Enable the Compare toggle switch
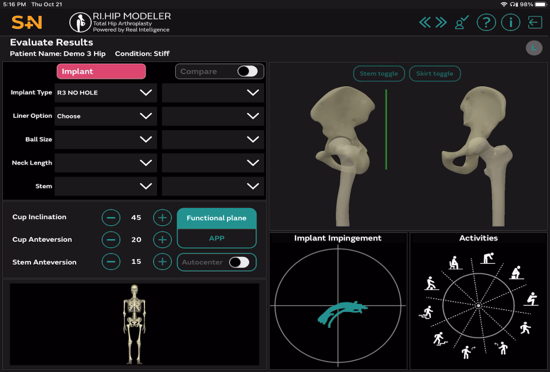Viewport: 550px width, 372px height. tap(248, 71)
